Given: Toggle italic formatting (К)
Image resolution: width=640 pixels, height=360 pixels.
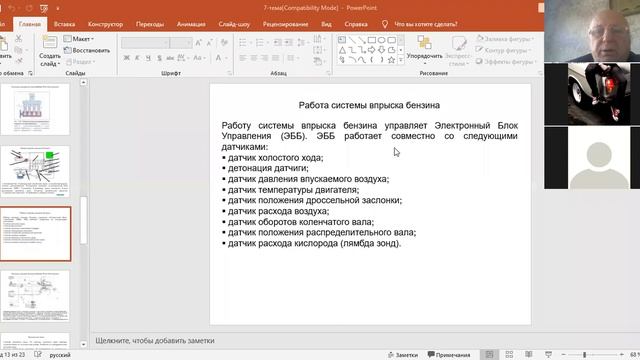Looking at the screenshot, I should [x=138, y=58].
